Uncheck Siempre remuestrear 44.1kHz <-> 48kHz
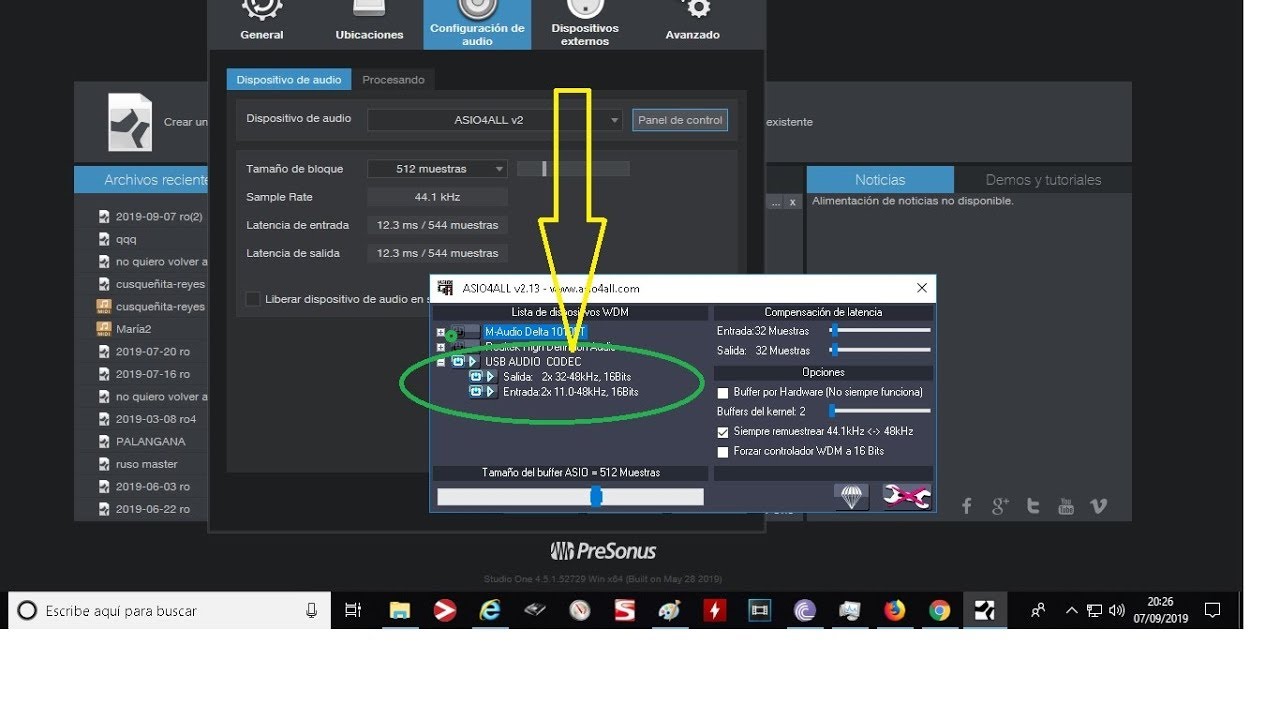The height and width of the screenshot is (720, 1280). (723, 432)
